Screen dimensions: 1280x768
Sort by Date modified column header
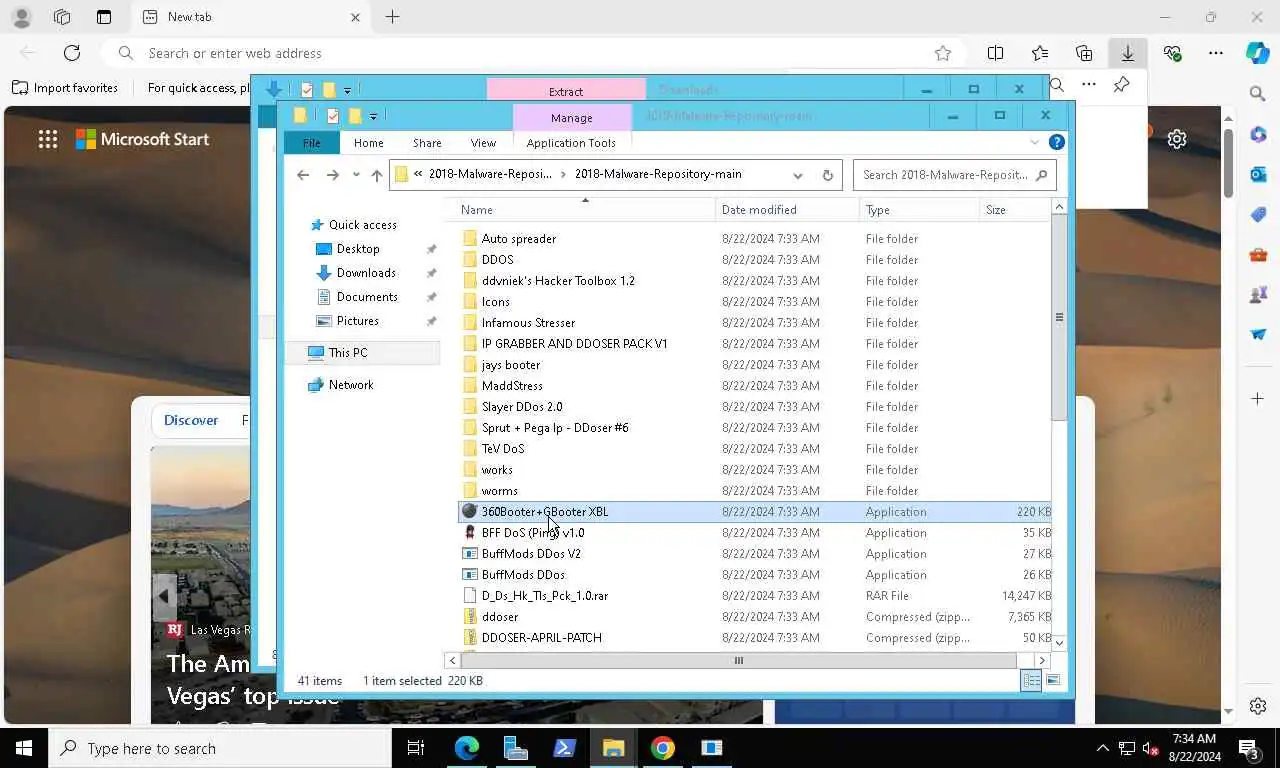[x=788, y=210]
